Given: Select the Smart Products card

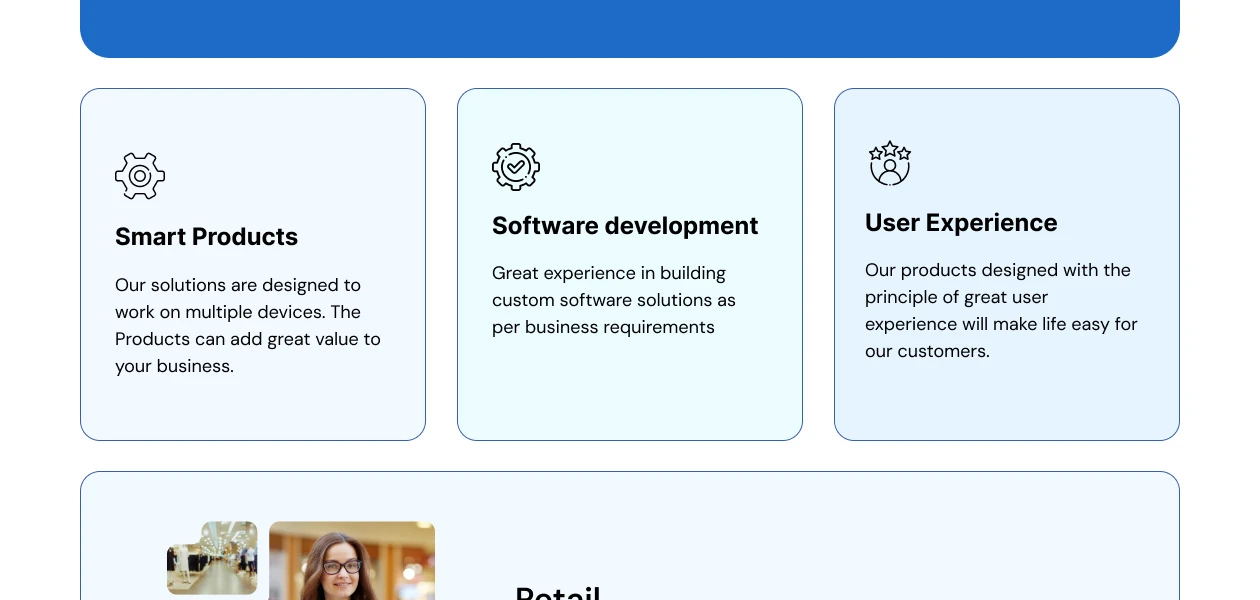Looking at the screenshot, I should [252, 265].
